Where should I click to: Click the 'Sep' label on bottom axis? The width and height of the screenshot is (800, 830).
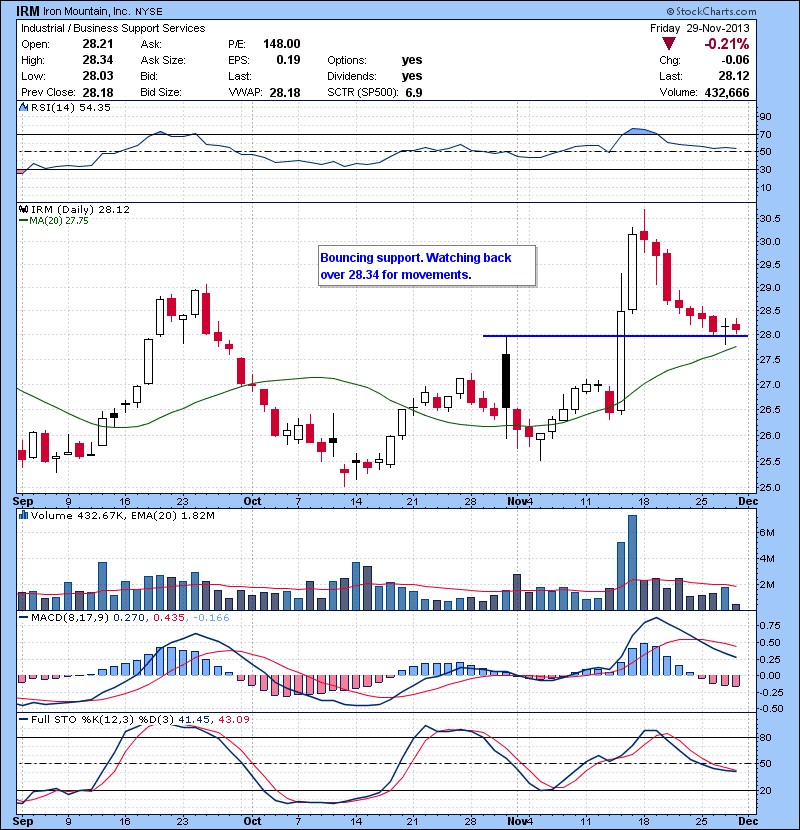tap(23, 821)
